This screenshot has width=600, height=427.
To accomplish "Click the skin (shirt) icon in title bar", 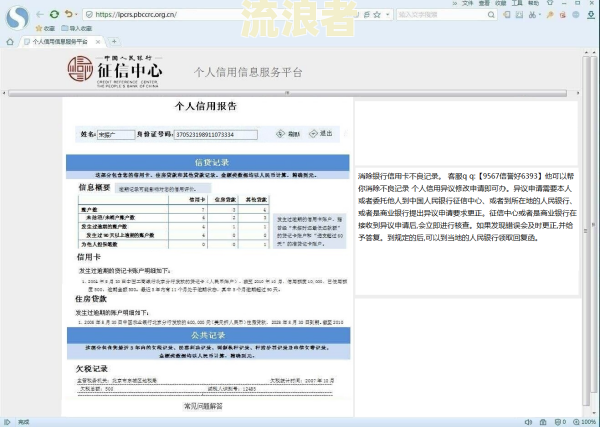I will pyautogui.click(x=550, y=3).
